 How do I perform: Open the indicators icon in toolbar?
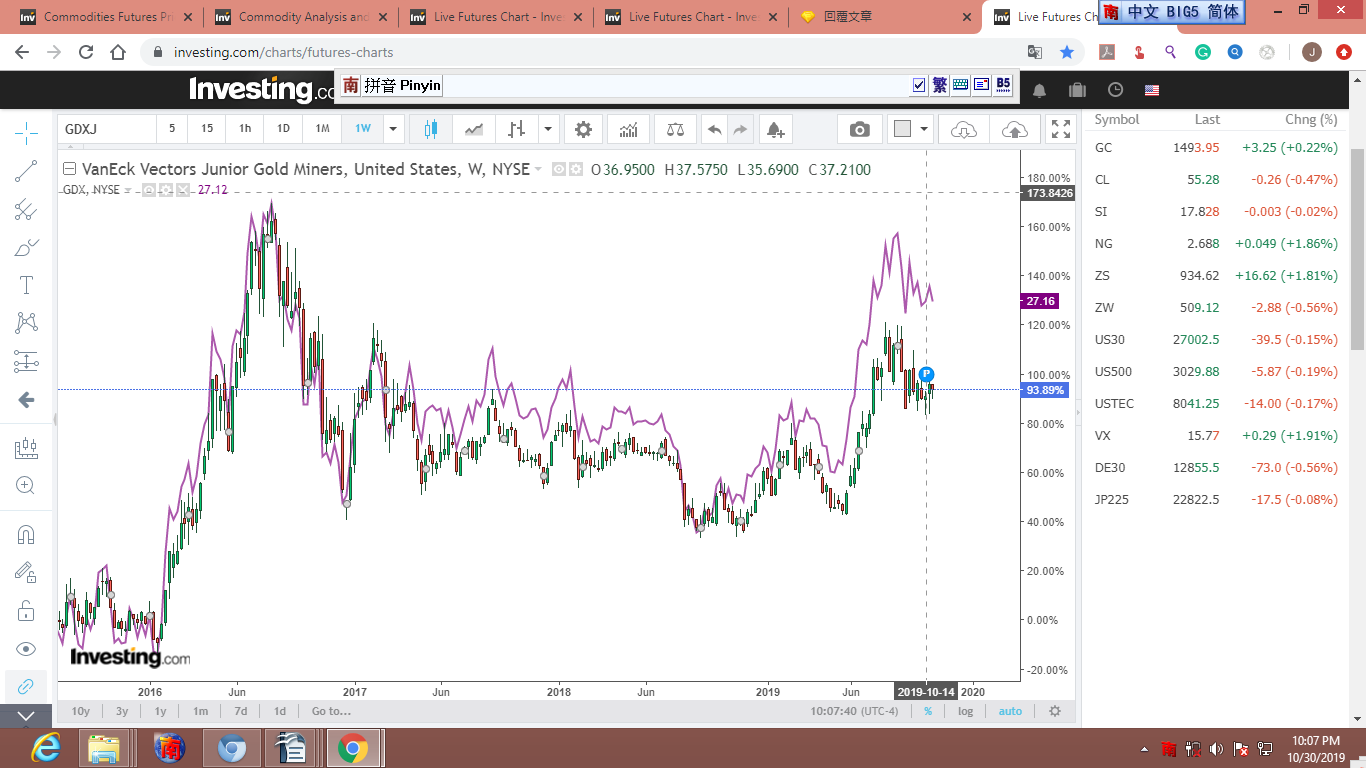[629, 129]
